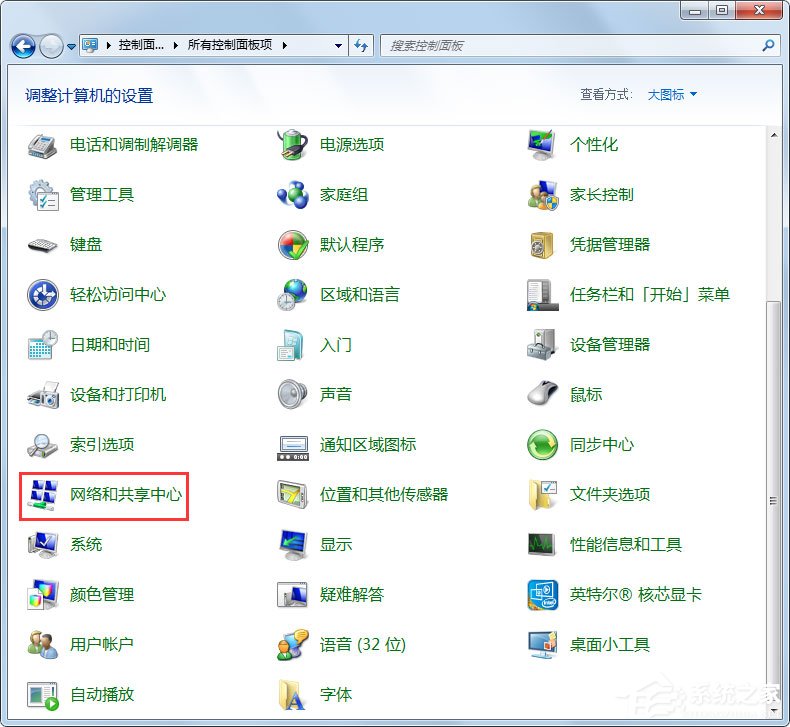Open the 系统 computer icon

pos(42,545)
